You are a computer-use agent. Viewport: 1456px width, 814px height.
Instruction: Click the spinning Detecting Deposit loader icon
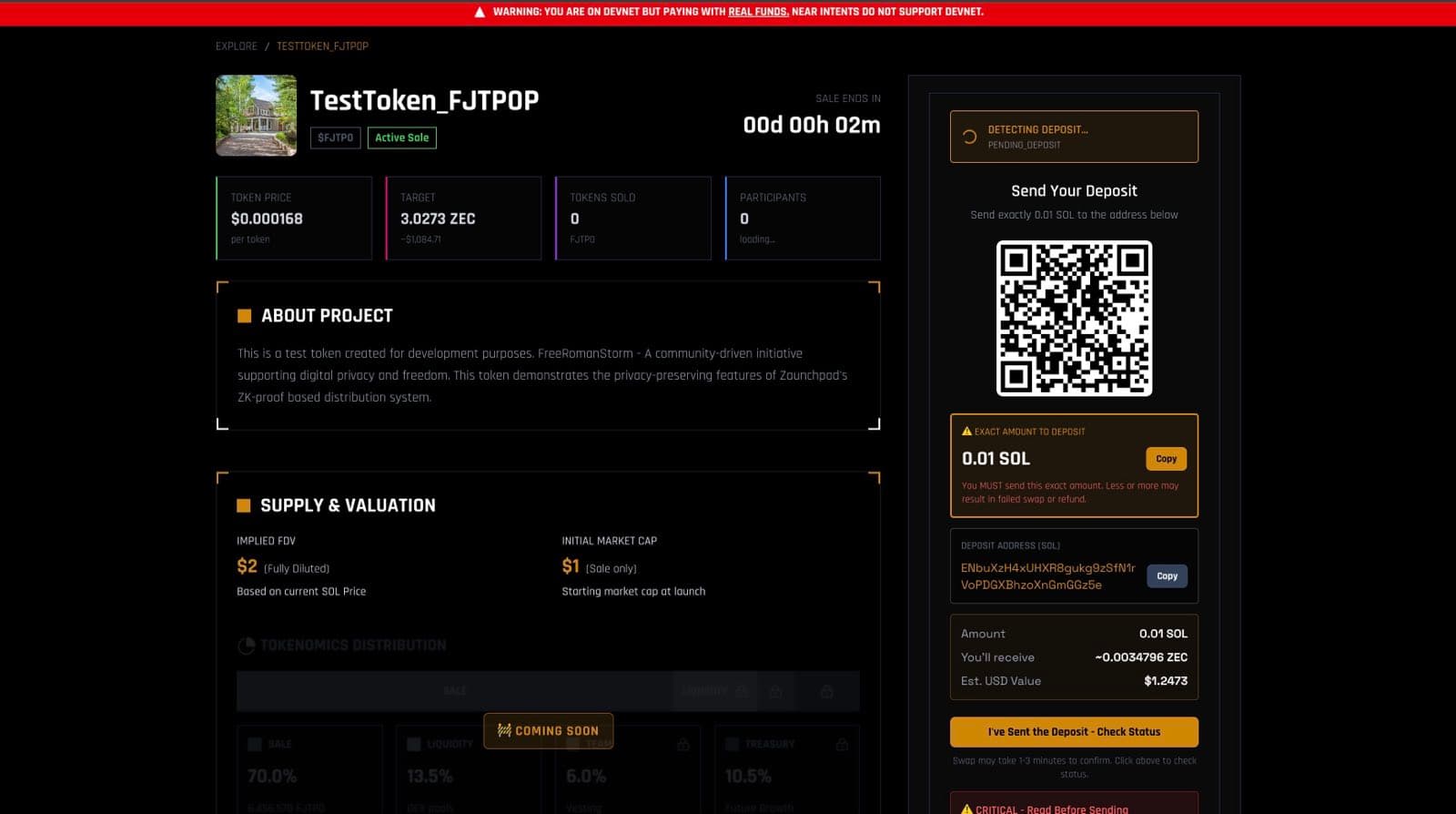[969, 137]
